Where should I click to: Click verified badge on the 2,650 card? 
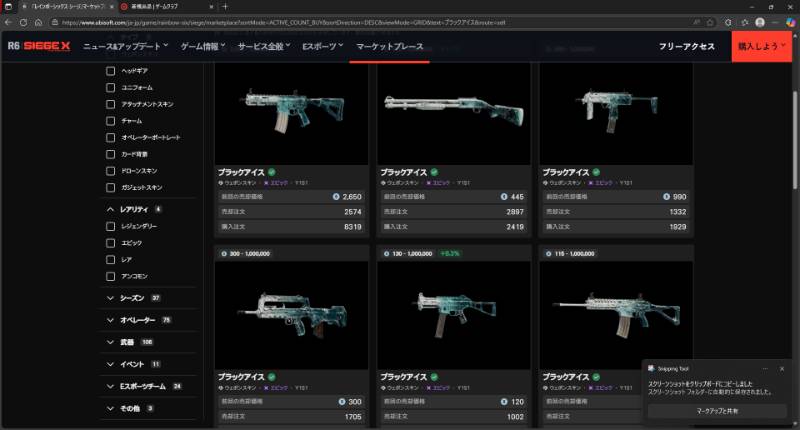click(x=271, y=172)
